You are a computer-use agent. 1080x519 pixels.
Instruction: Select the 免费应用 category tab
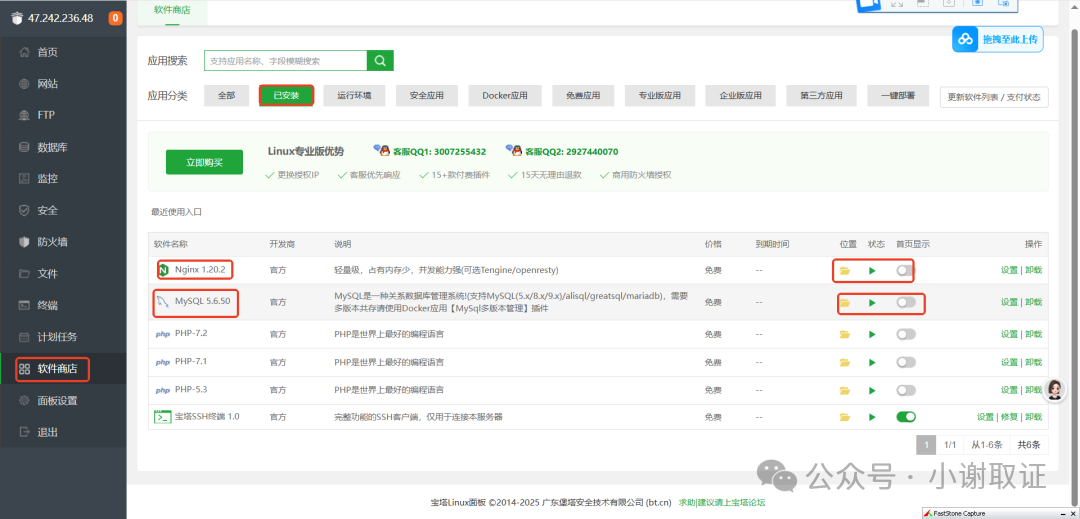tap(583, 96)
